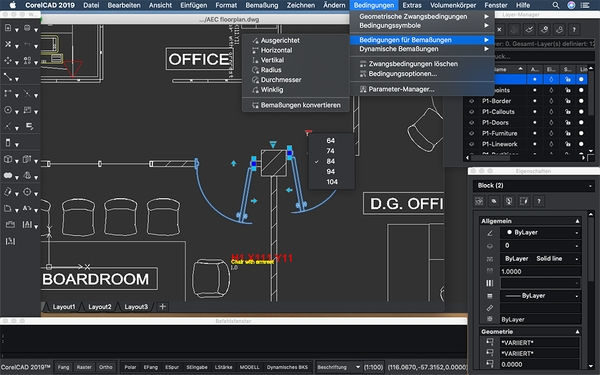Choose Horizontal from the dimension constraints submenu

pyautogui.click(x=295, y=50)
